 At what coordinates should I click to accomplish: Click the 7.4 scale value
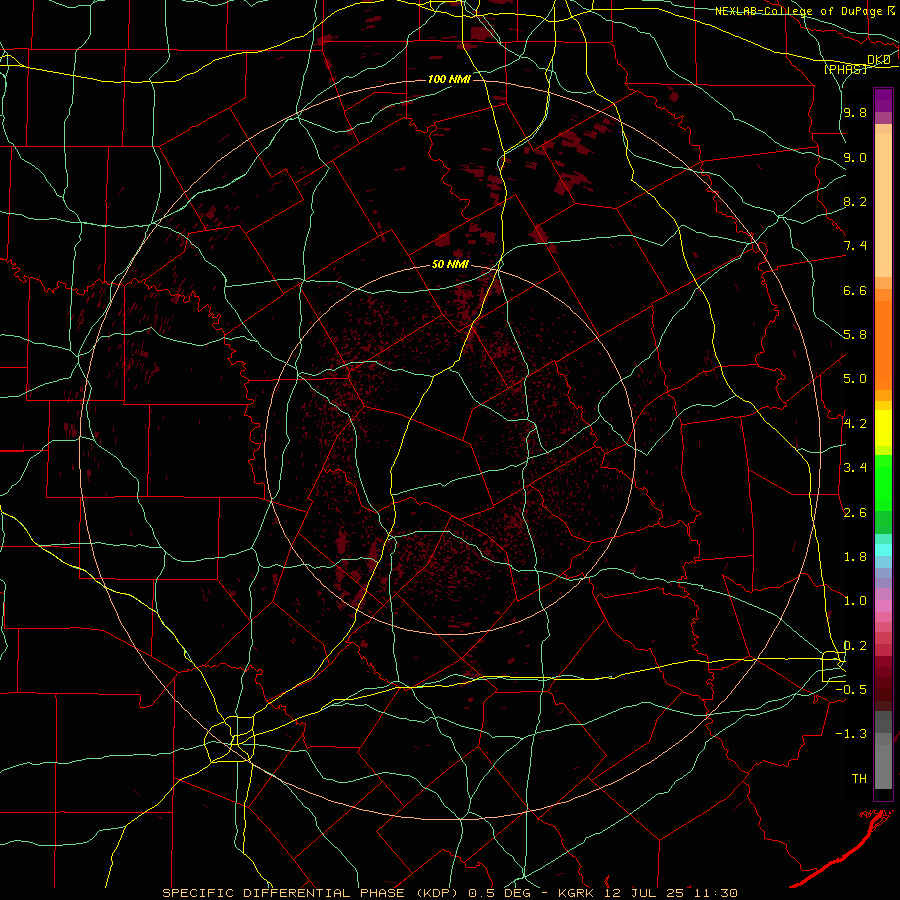tap(855, 246)
